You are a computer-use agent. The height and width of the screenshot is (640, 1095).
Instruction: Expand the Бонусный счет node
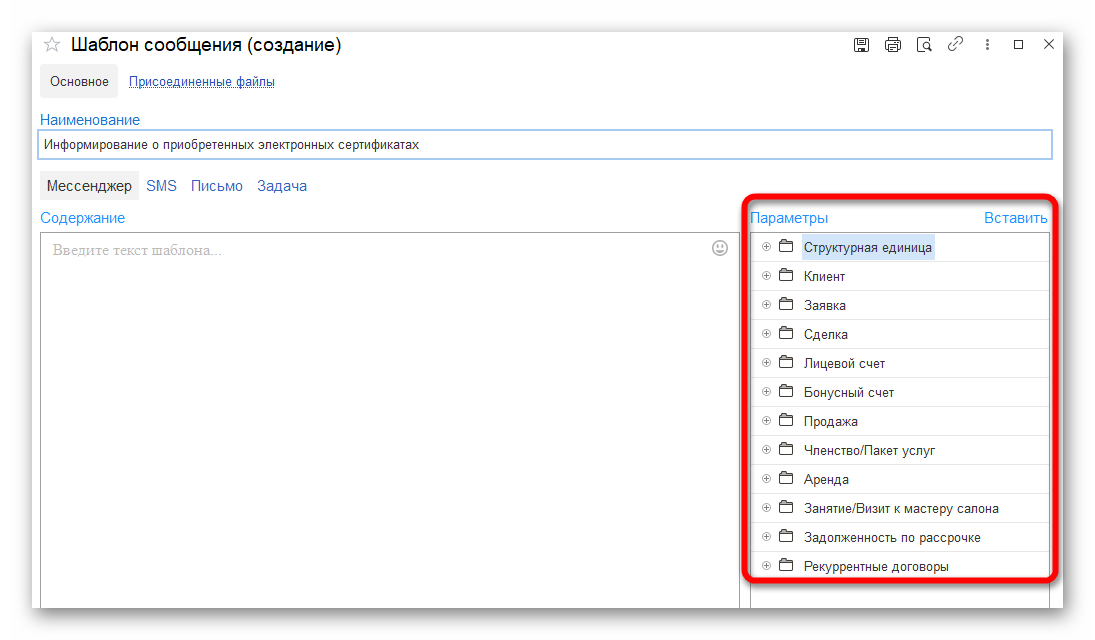point(766,392)
